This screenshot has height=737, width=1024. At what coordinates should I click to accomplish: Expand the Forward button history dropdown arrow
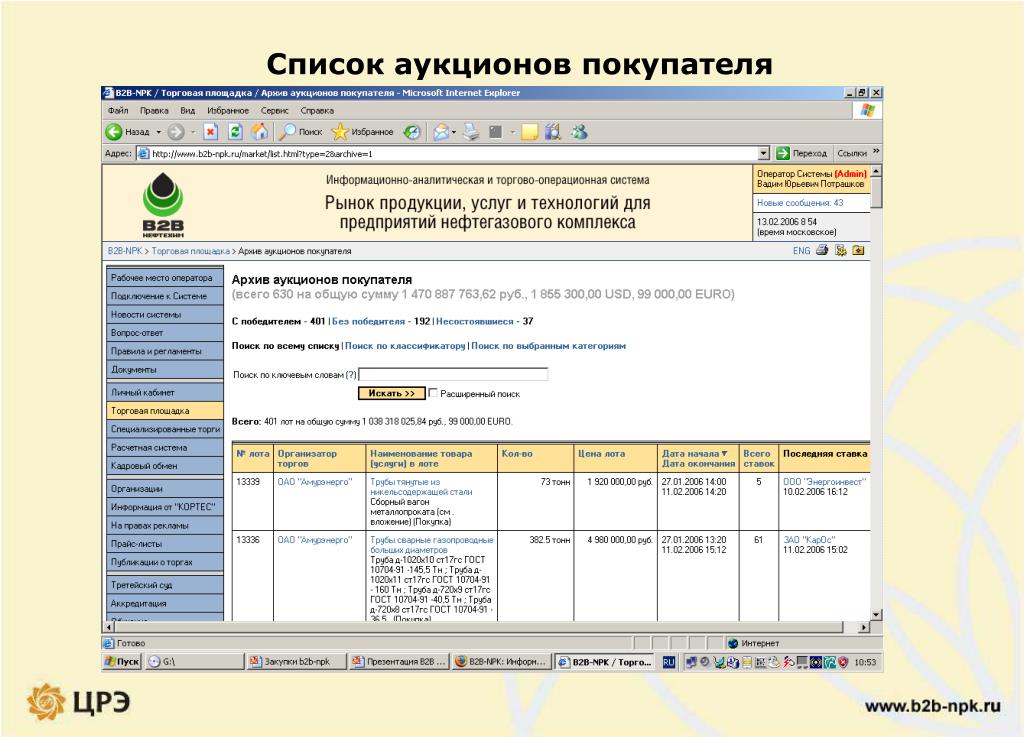[x=193, y=133]
